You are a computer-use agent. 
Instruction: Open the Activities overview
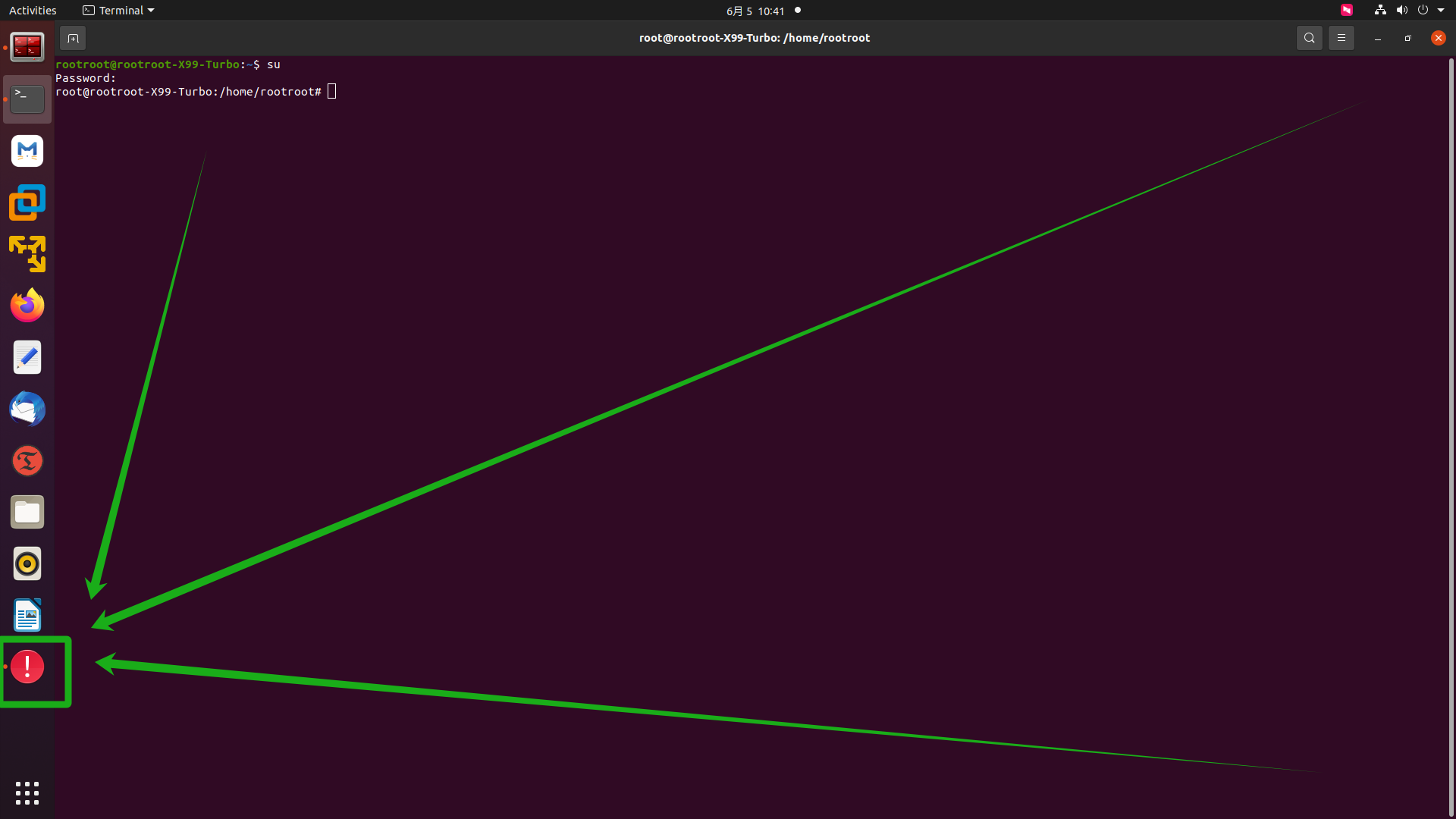coord(33,11)
